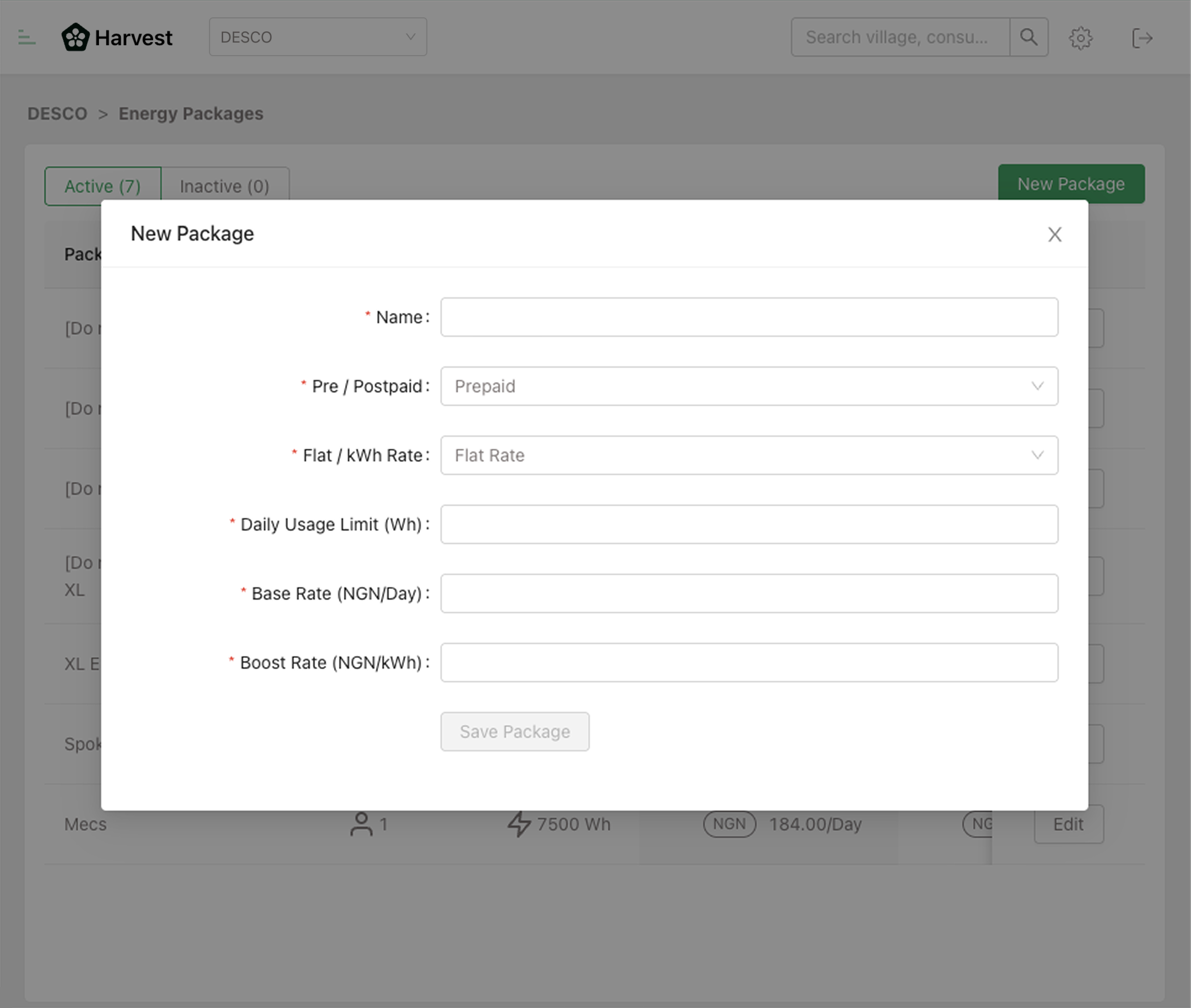The width and height of the screenshot is (1192, 1008).
Task: Click the sidebar collapse menu icon
Action: click(x=26, y=38)
